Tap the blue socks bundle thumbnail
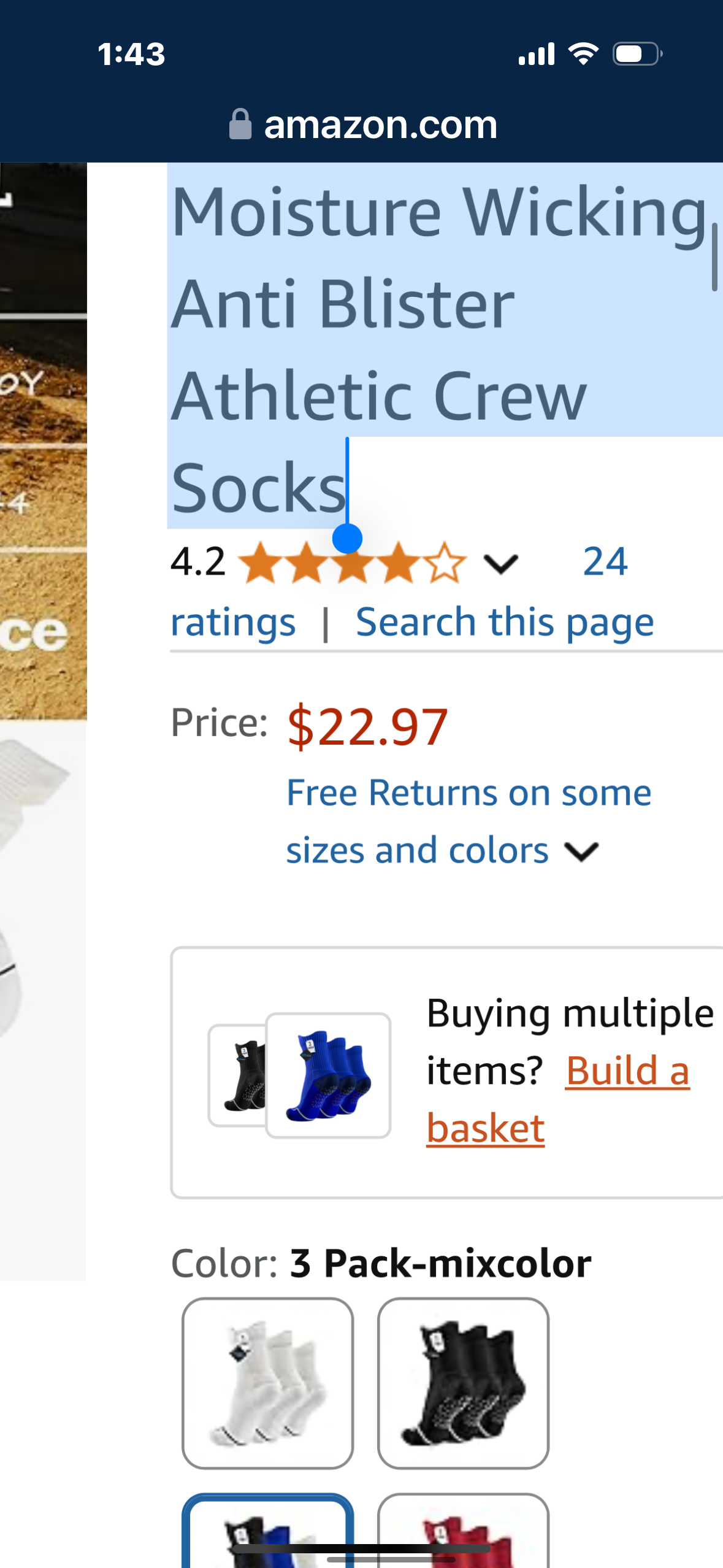 [328, 1075]
